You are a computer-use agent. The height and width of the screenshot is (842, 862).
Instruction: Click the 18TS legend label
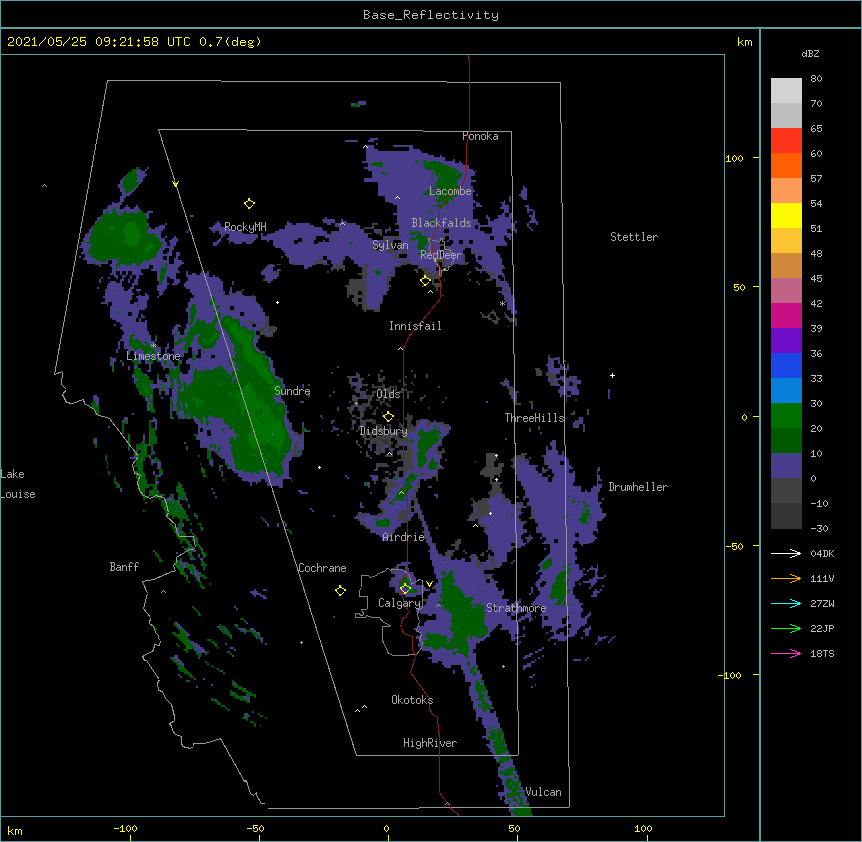click(822, 653)
